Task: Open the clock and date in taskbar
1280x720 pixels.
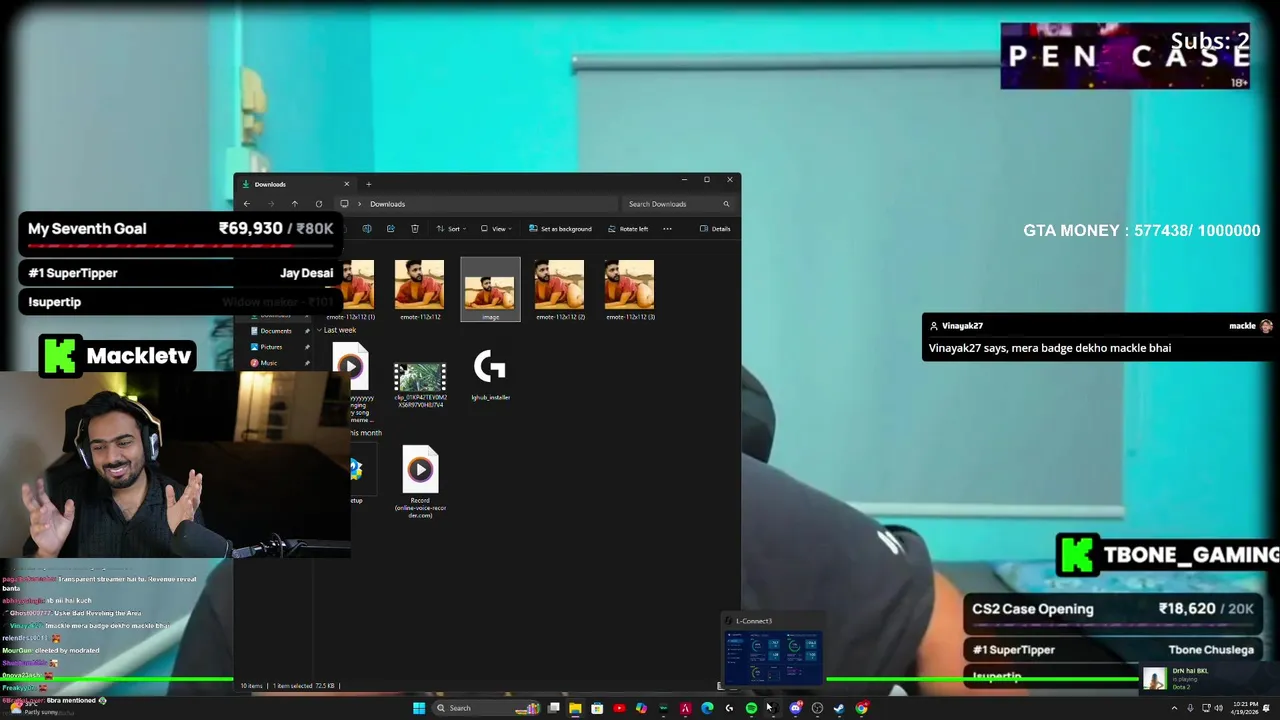Action: click(x=1245, y=708)
